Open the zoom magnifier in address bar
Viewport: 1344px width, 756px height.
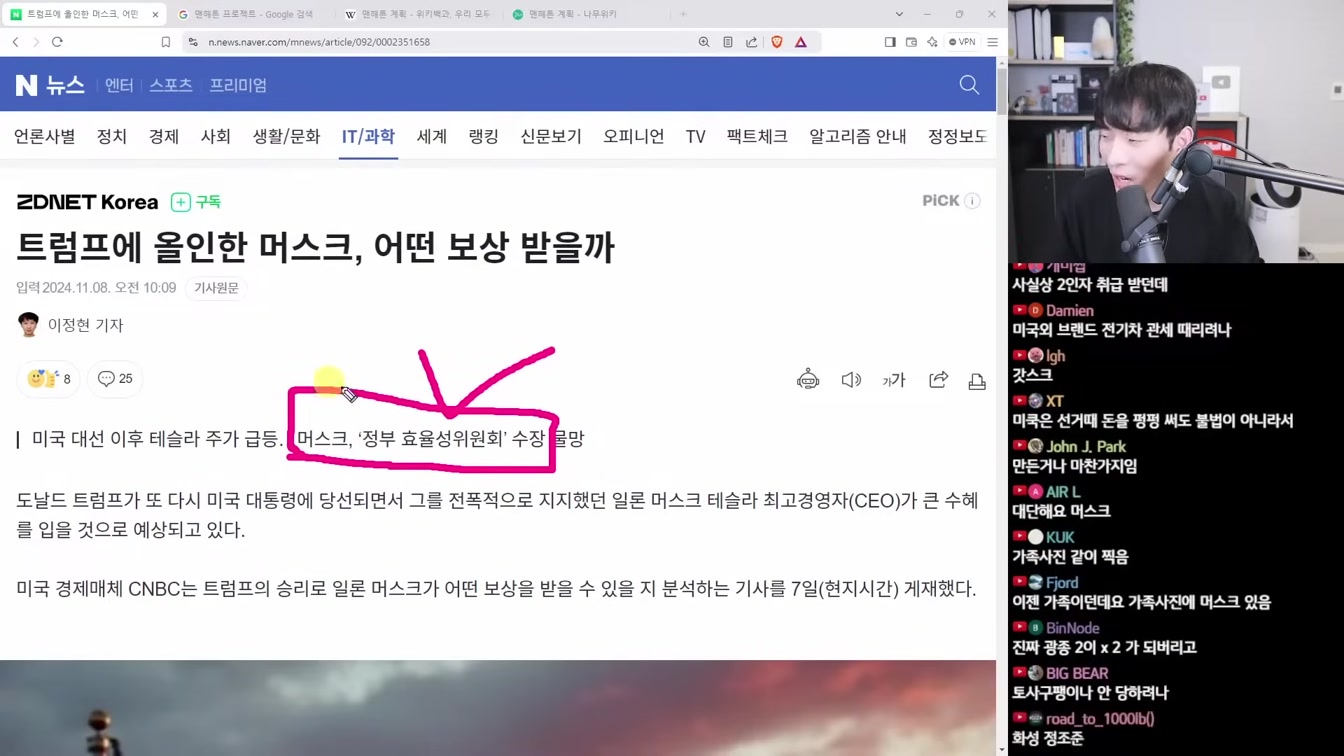pos(704,42)
